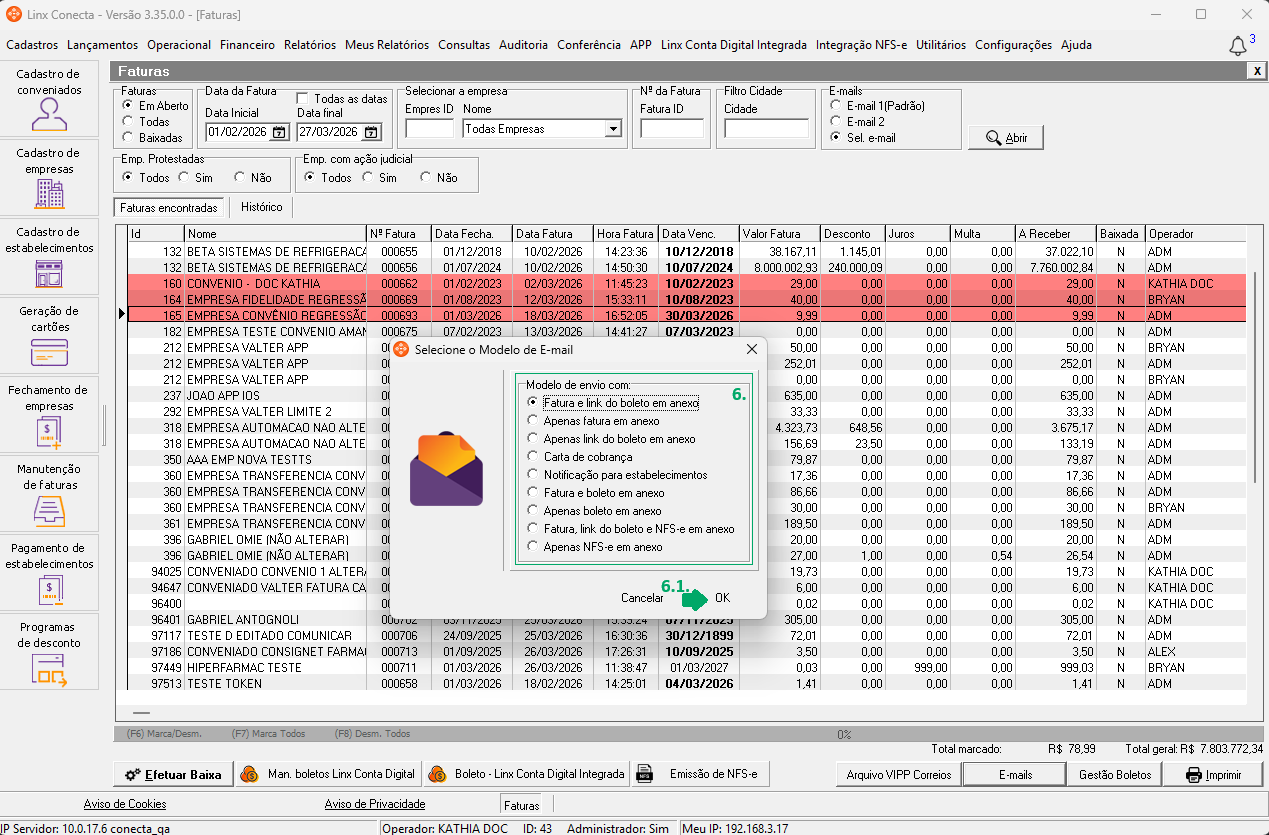Screen dimensions: 1269x835
Task: Open the Configurações menu
Action: (1013, 45)
